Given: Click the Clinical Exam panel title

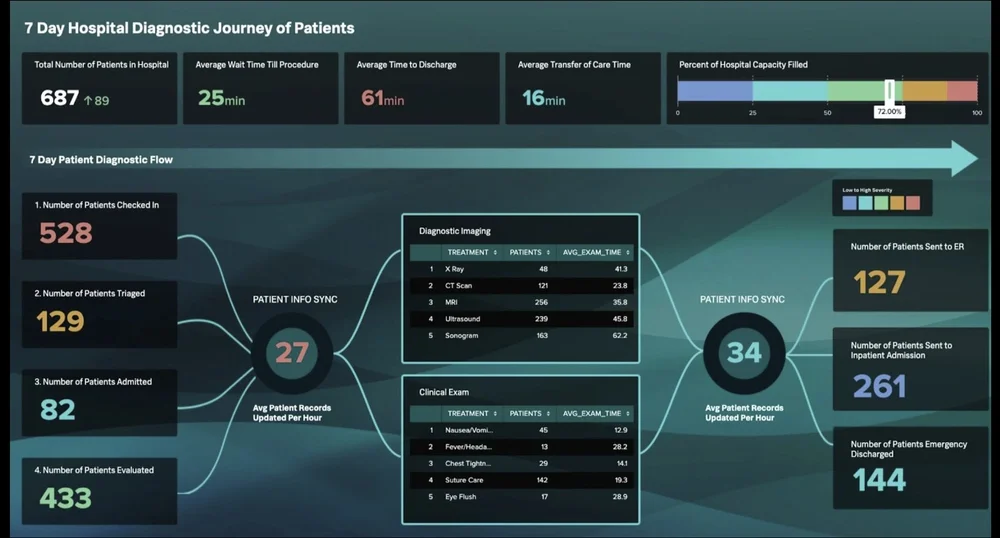Looking at the screenshot, I should click(x=444, y=392).
